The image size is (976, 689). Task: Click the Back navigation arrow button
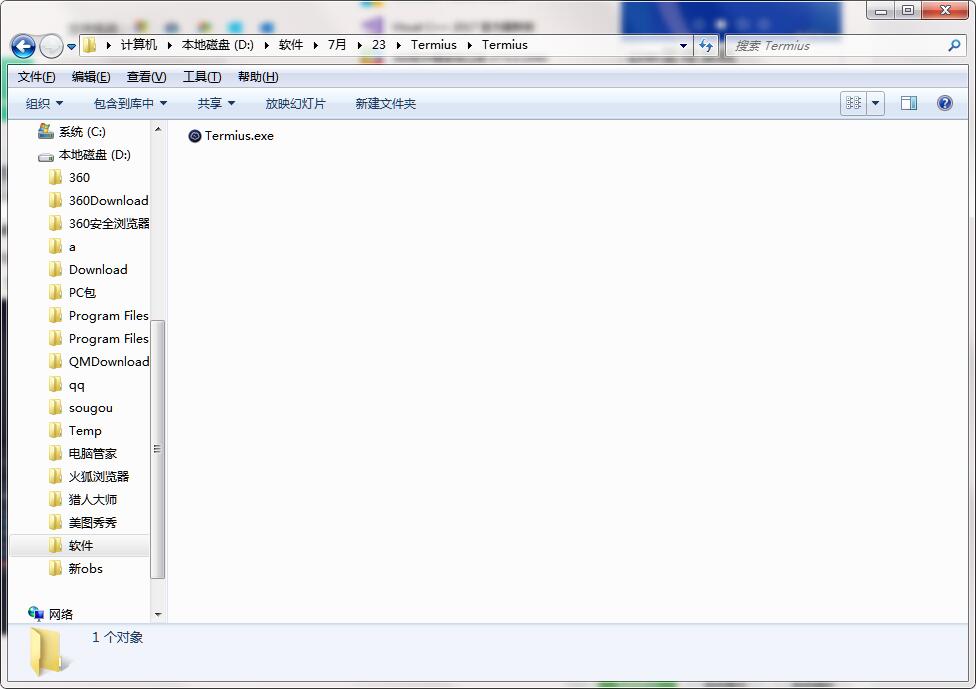[x=23, y=46]
